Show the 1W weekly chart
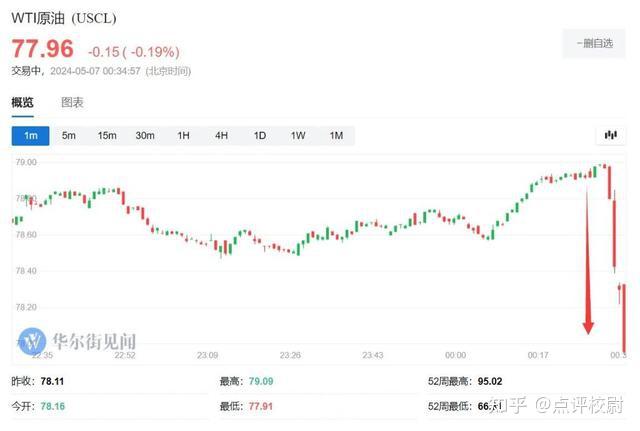The image size is (640, 431). click(x=298, y=136)
